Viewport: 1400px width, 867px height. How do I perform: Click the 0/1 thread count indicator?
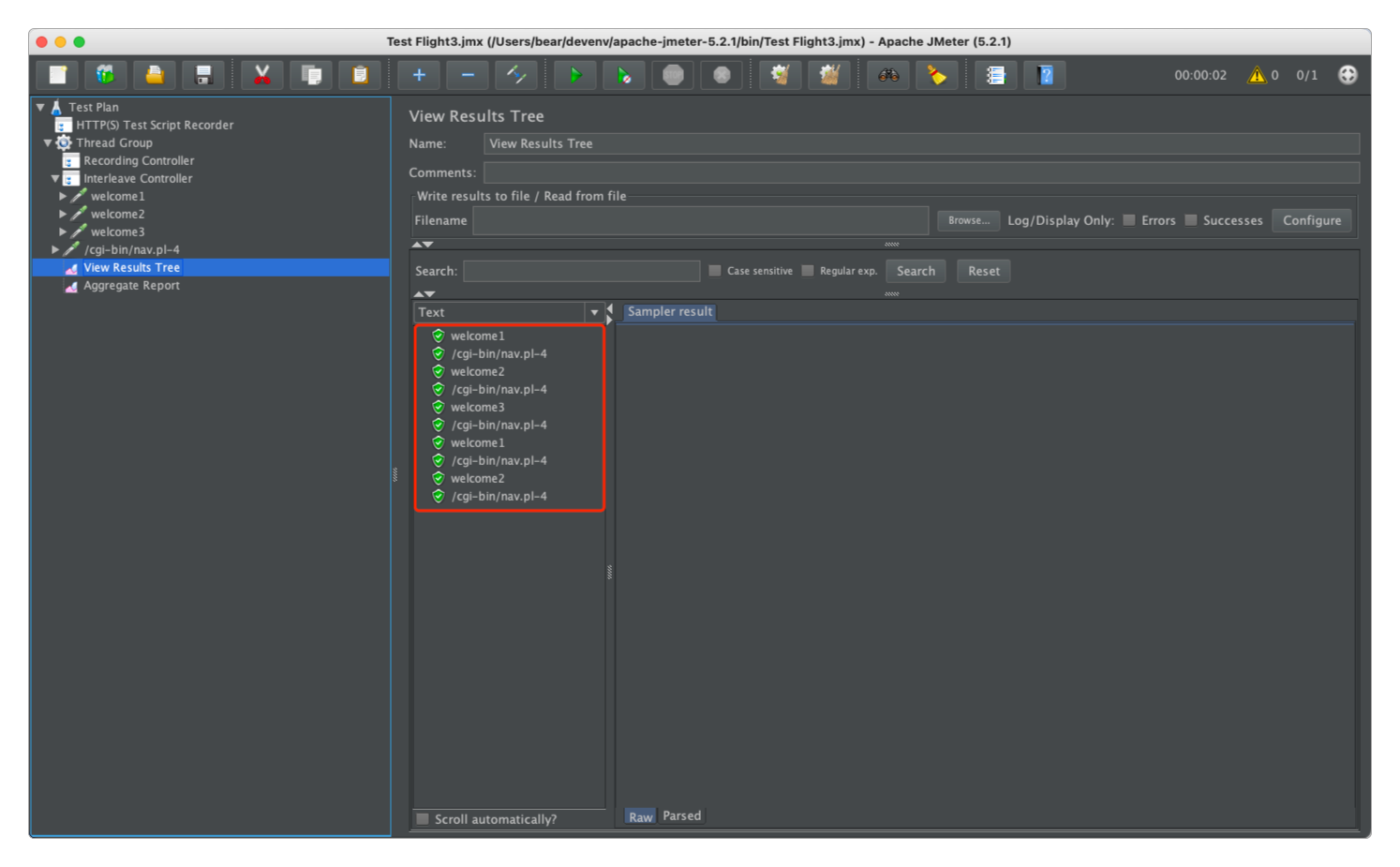1306,75
